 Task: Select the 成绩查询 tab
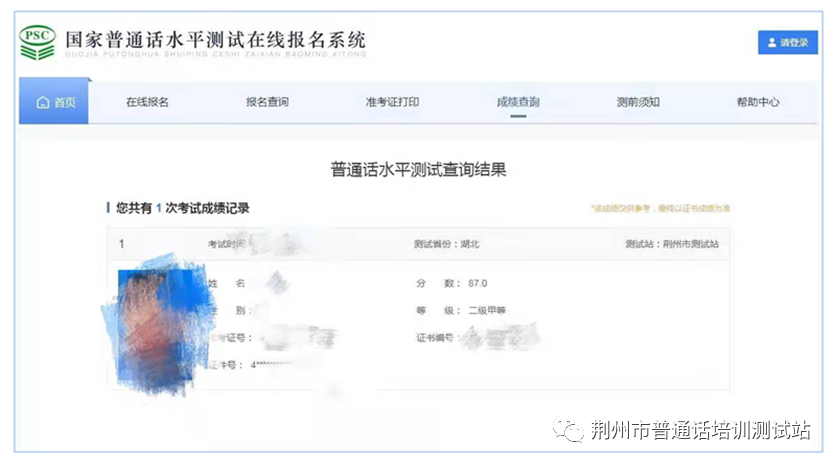point(517,102)
